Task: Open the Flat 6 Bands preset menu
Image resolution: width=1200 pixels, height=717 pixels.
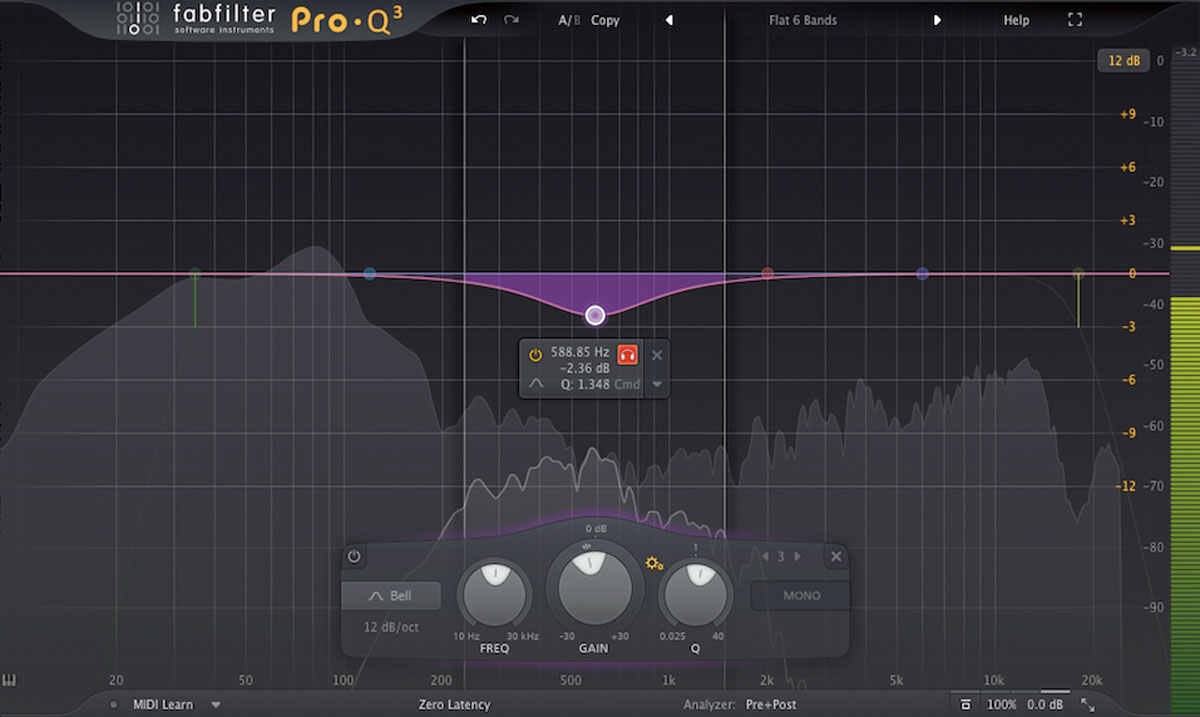Action: coord(803,20)
